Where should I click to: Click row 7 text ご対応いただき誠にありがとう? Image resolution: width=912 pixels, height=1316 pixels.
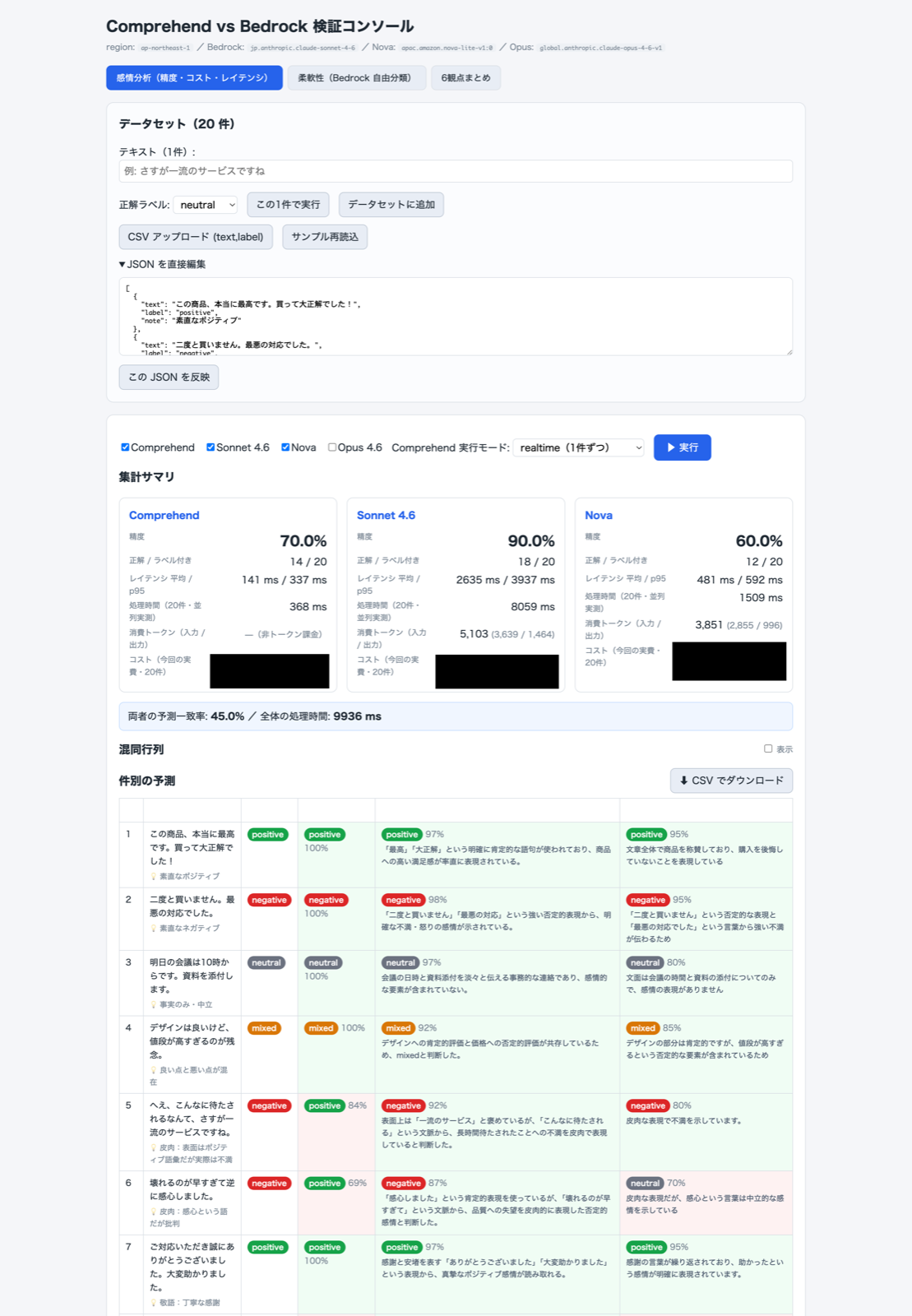point(192,1267)
